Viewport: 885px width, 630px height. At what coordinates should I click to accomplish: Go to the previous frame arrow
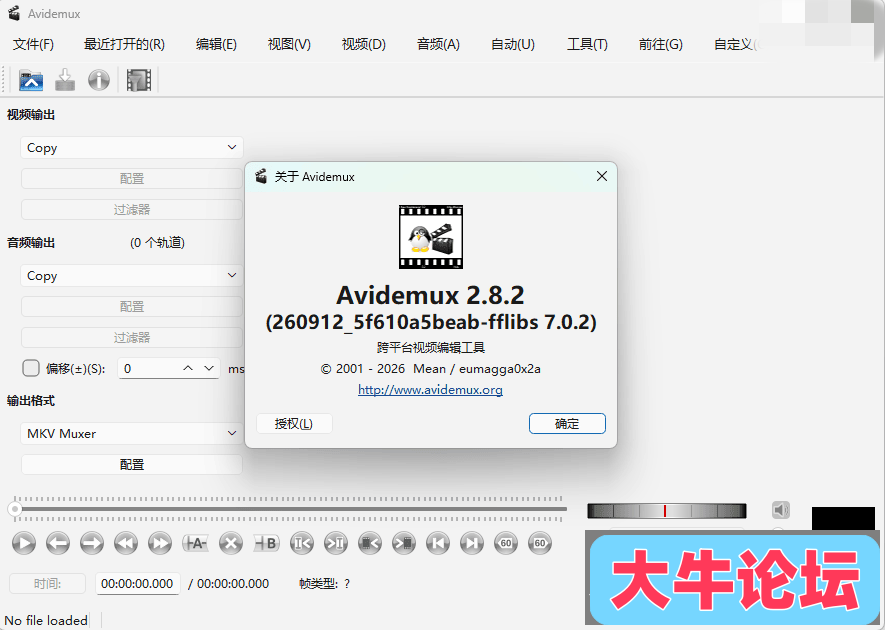click(x=58, y=543)
